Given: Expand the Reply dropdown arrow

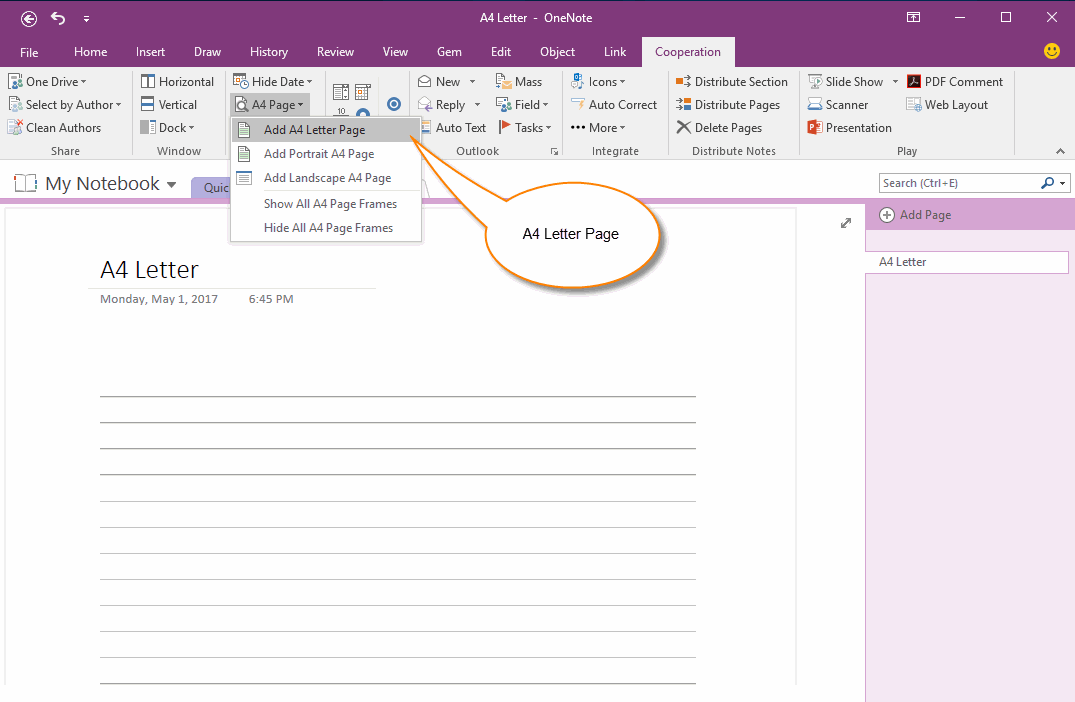Looking at the screenshot, I should click(477, 105).
